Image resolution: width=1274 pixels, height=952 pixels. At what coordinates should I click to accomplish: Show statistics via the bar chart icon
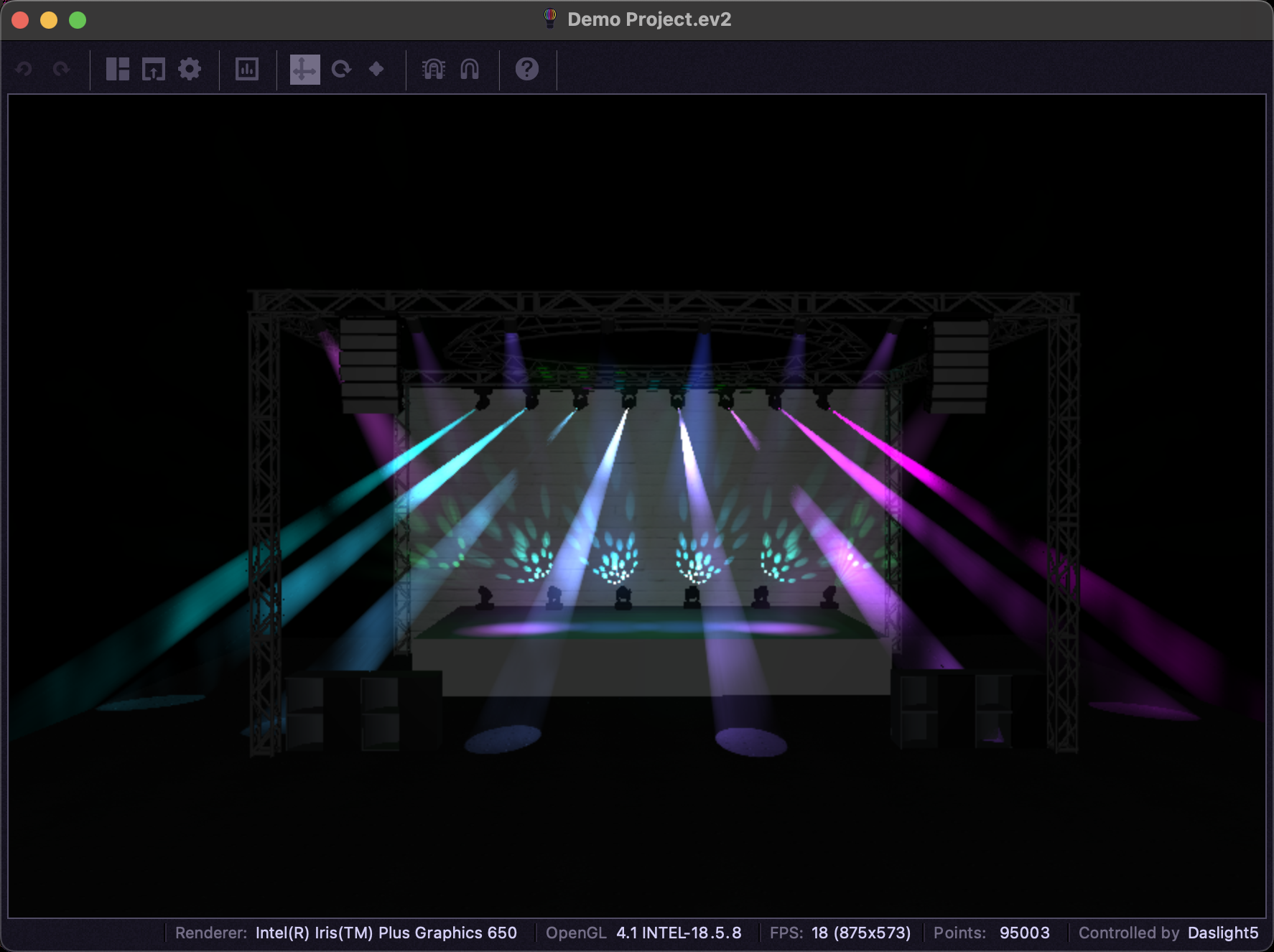[247, 69]
